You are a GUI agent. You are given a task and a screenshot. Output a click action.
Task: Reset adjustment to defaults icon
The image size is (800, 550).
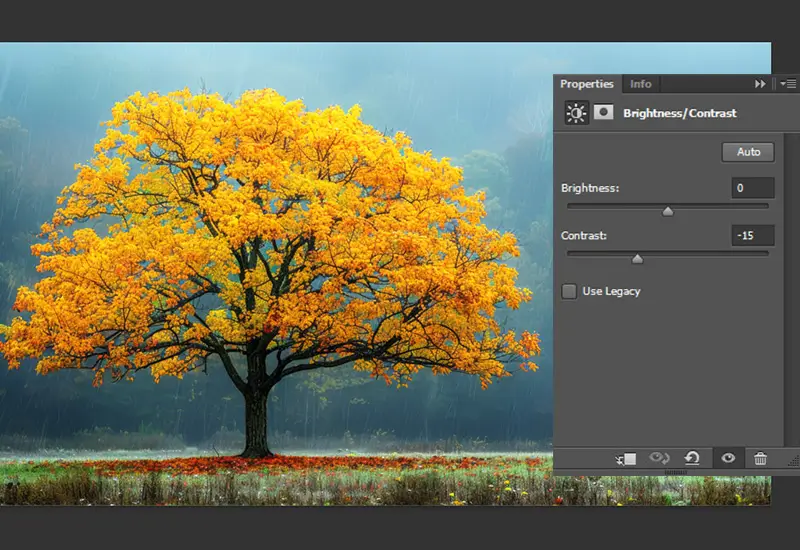pyautogui.click(x=692, y=458)
